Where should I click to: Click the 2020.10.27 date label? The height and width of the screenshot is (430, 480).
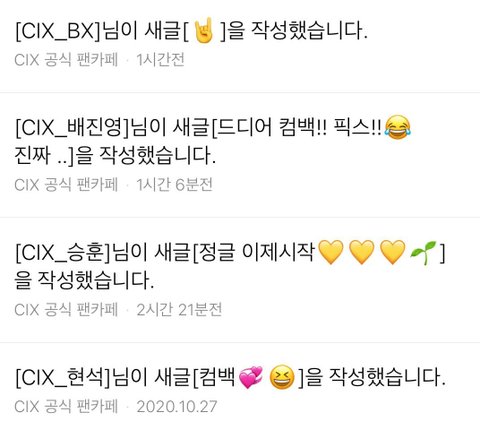[x=177, y=407]
